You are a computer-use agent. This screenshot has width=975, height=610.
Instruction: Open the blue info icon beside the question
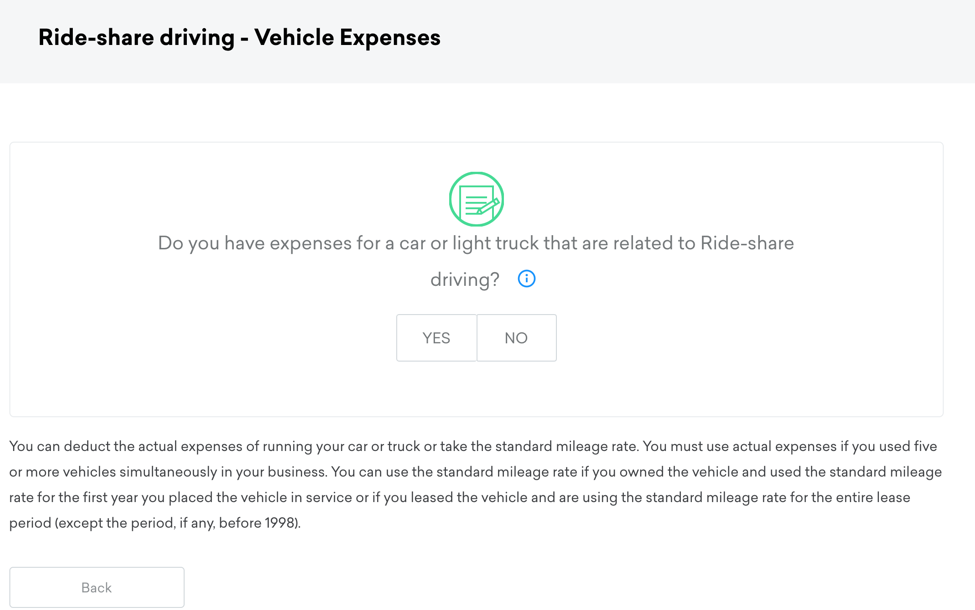(527, 279)
